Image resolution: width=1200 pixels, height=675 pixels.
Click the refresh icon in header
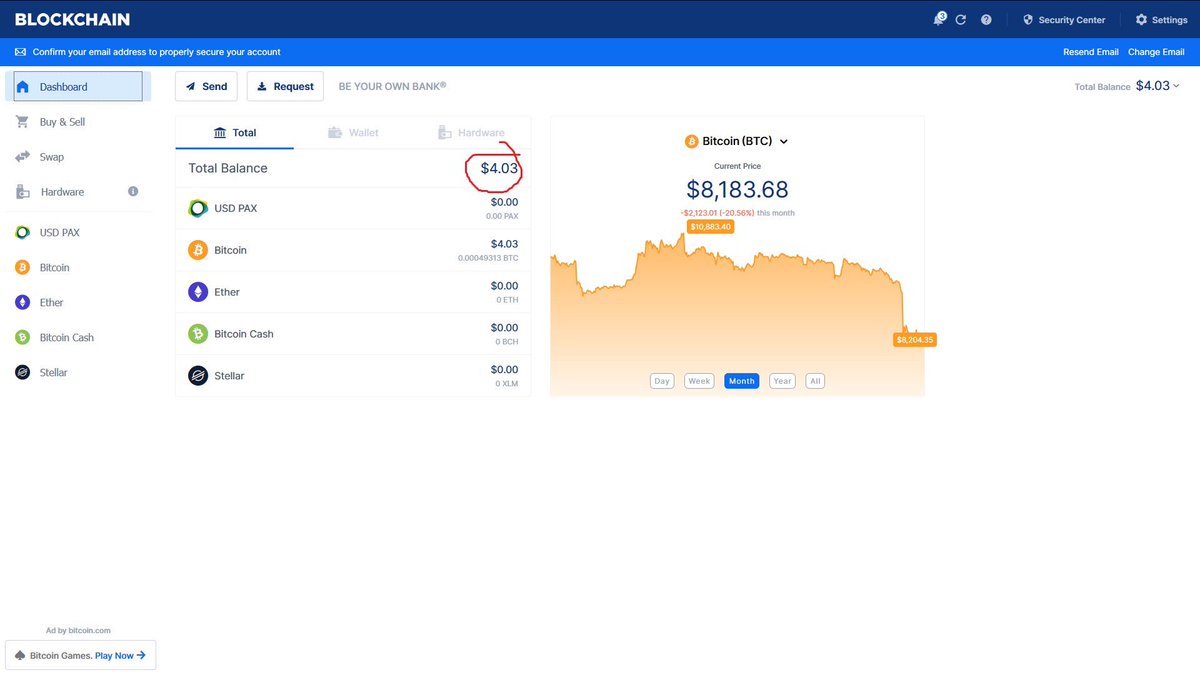[x=961, y=20]
